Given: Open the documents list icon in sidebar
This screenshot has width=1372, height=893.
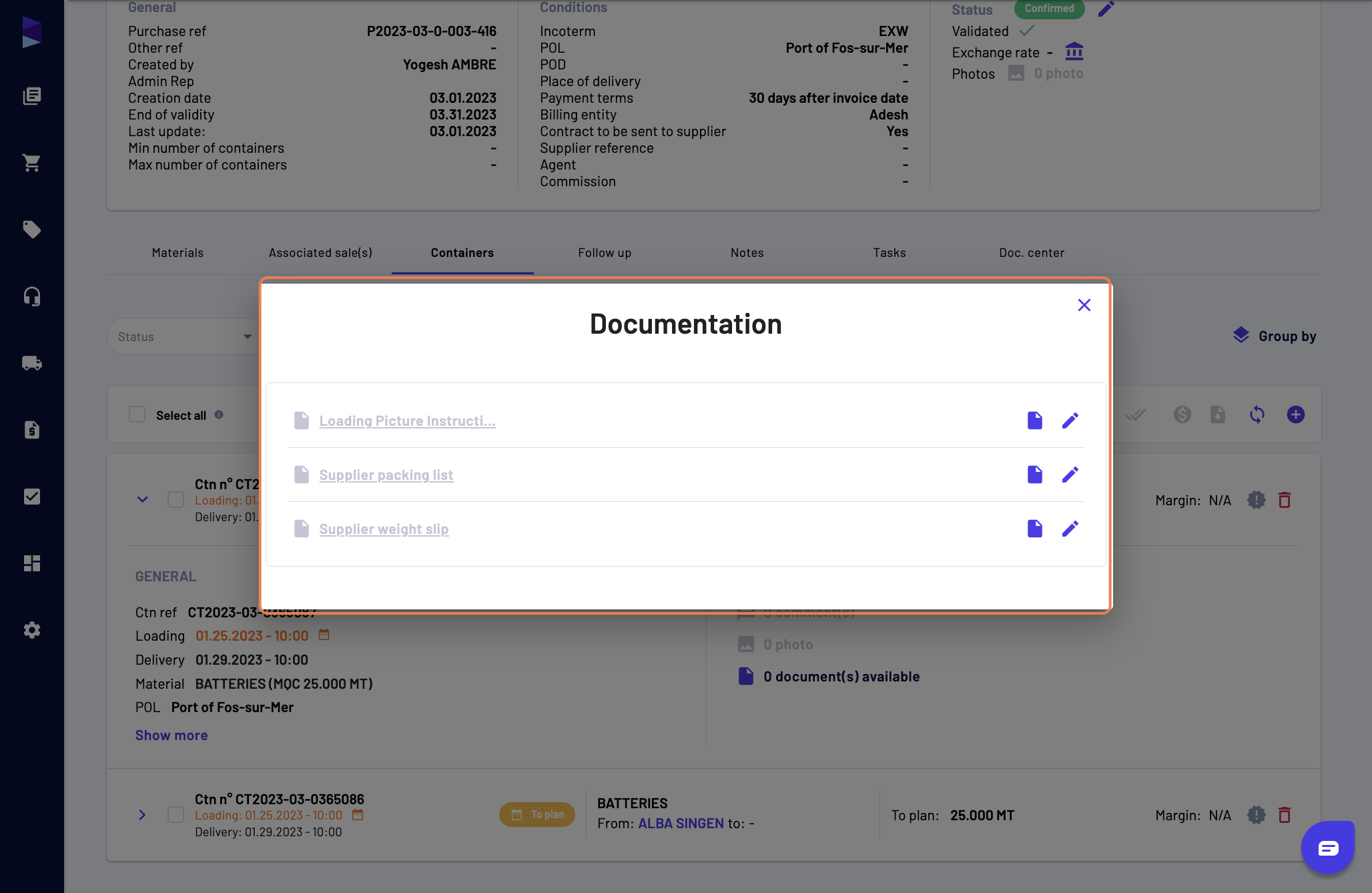Looking at the screenshot, I should coord(31,96).
